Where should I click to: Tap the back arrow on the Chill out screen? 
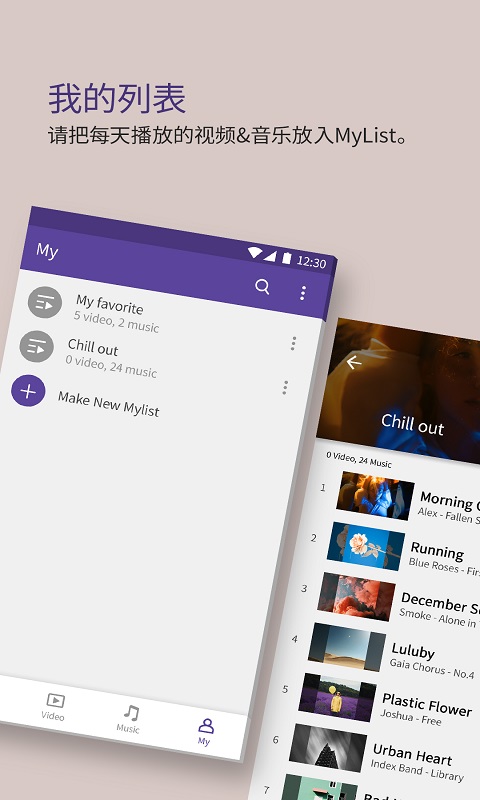(353, 362)
